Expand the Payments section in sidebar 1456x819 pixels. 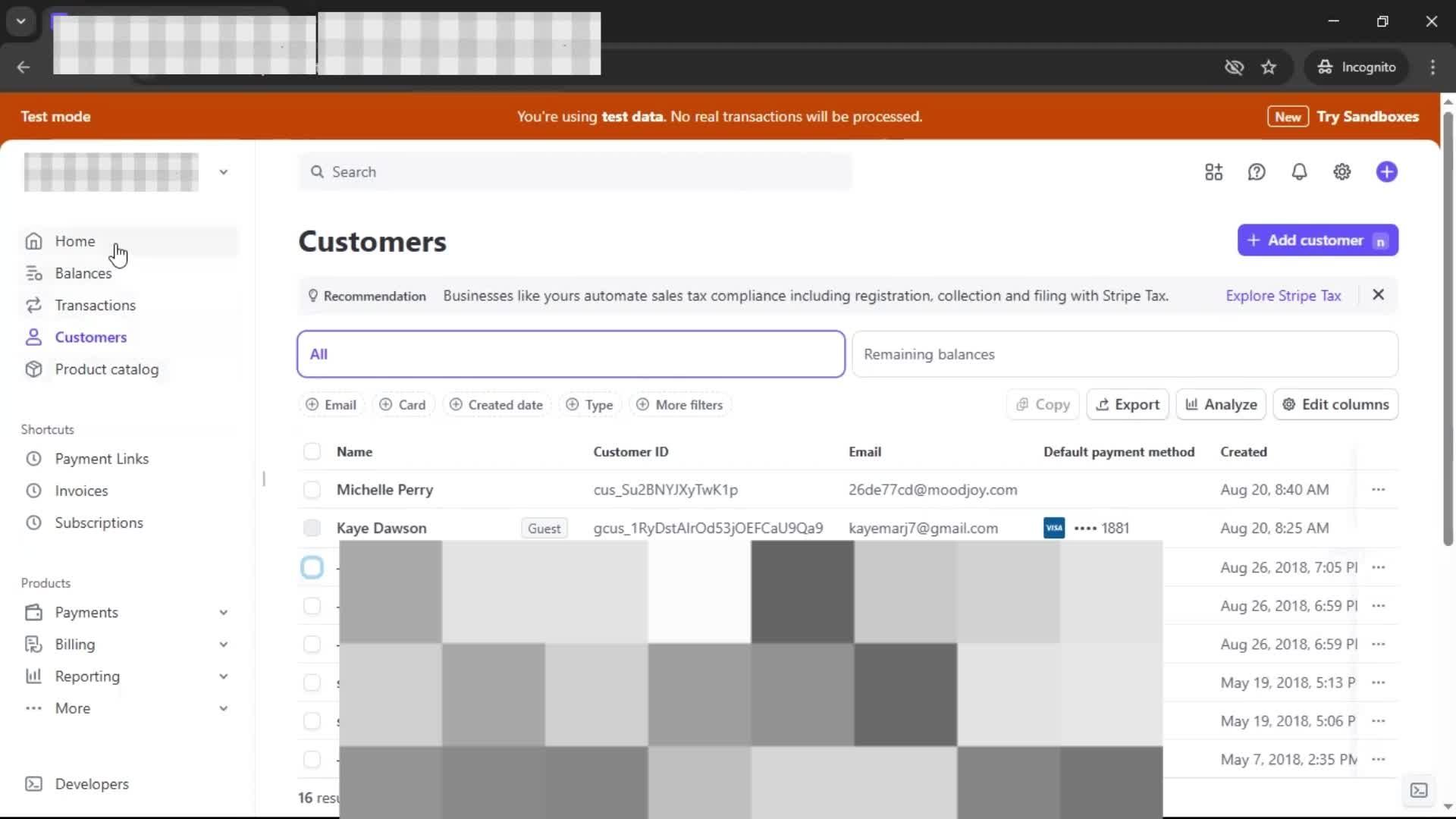coord(223,613)
